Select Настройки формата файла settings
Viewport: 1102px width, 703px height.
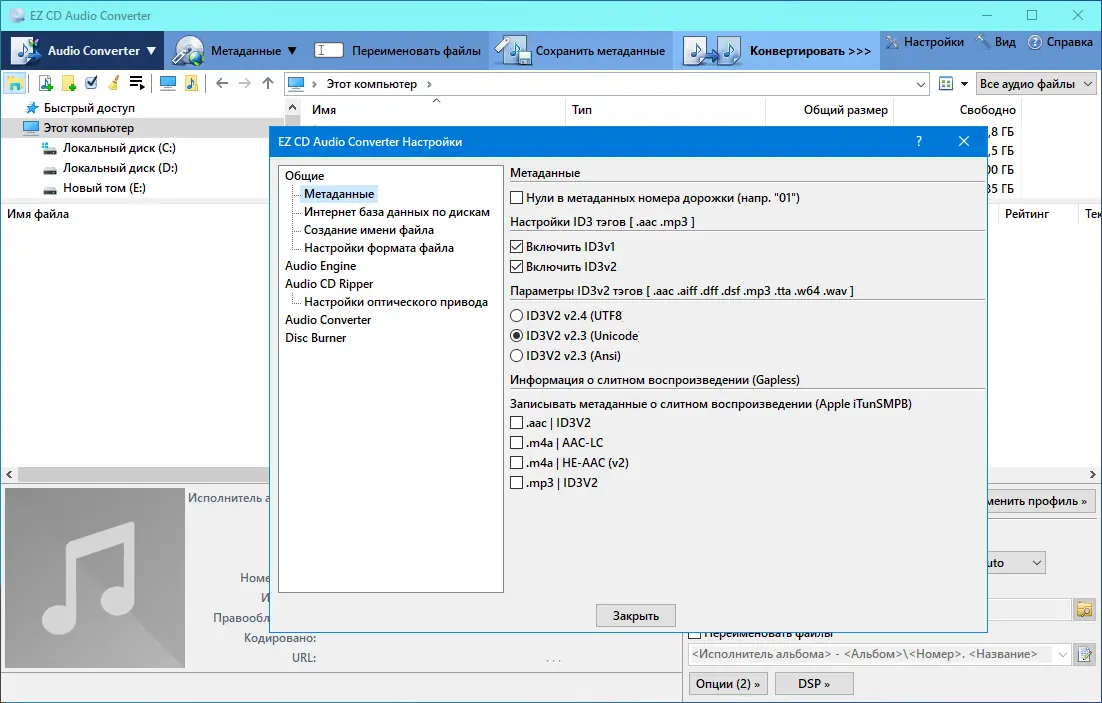click(379, 247)
